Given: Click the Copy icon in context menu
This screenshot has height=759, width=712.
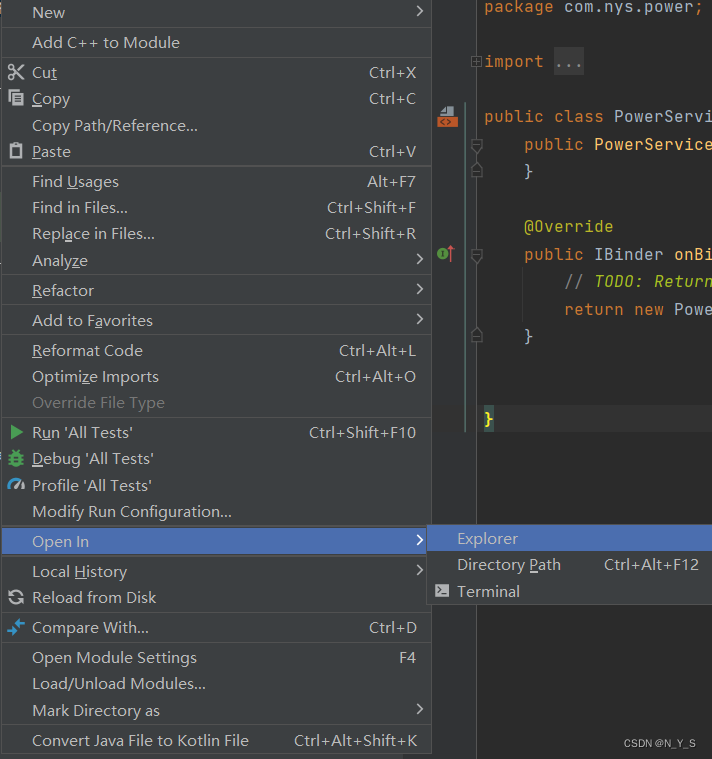Looking at the screenshot, I should 15,98.
